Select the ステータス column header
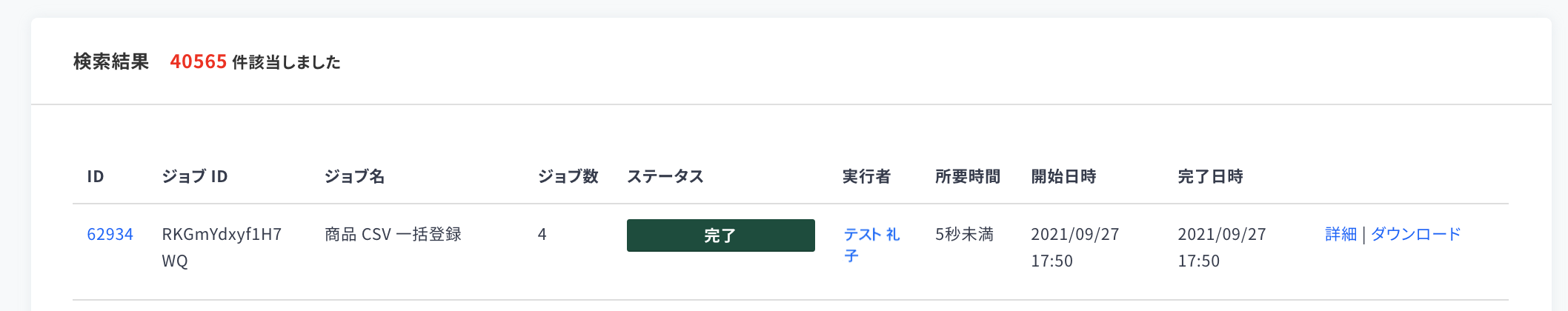 pyautogui.click(x=665, y=177)
